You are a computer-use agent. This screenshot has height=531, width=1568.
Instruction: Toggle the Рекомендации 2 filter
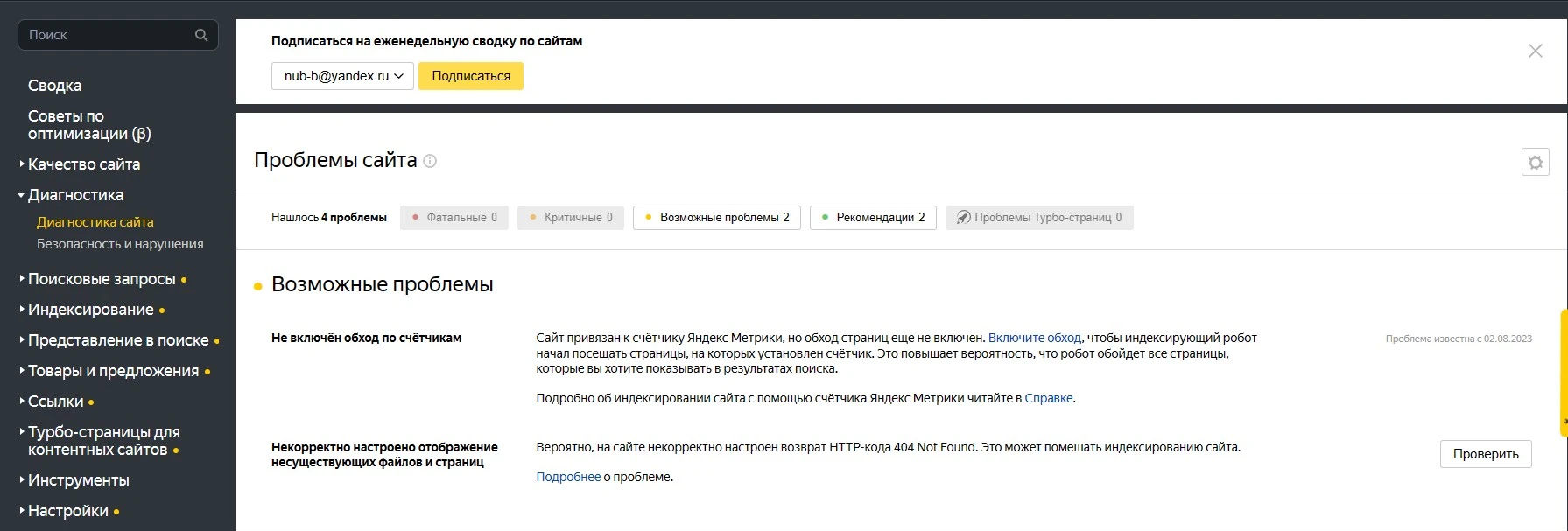coord(873,218)
